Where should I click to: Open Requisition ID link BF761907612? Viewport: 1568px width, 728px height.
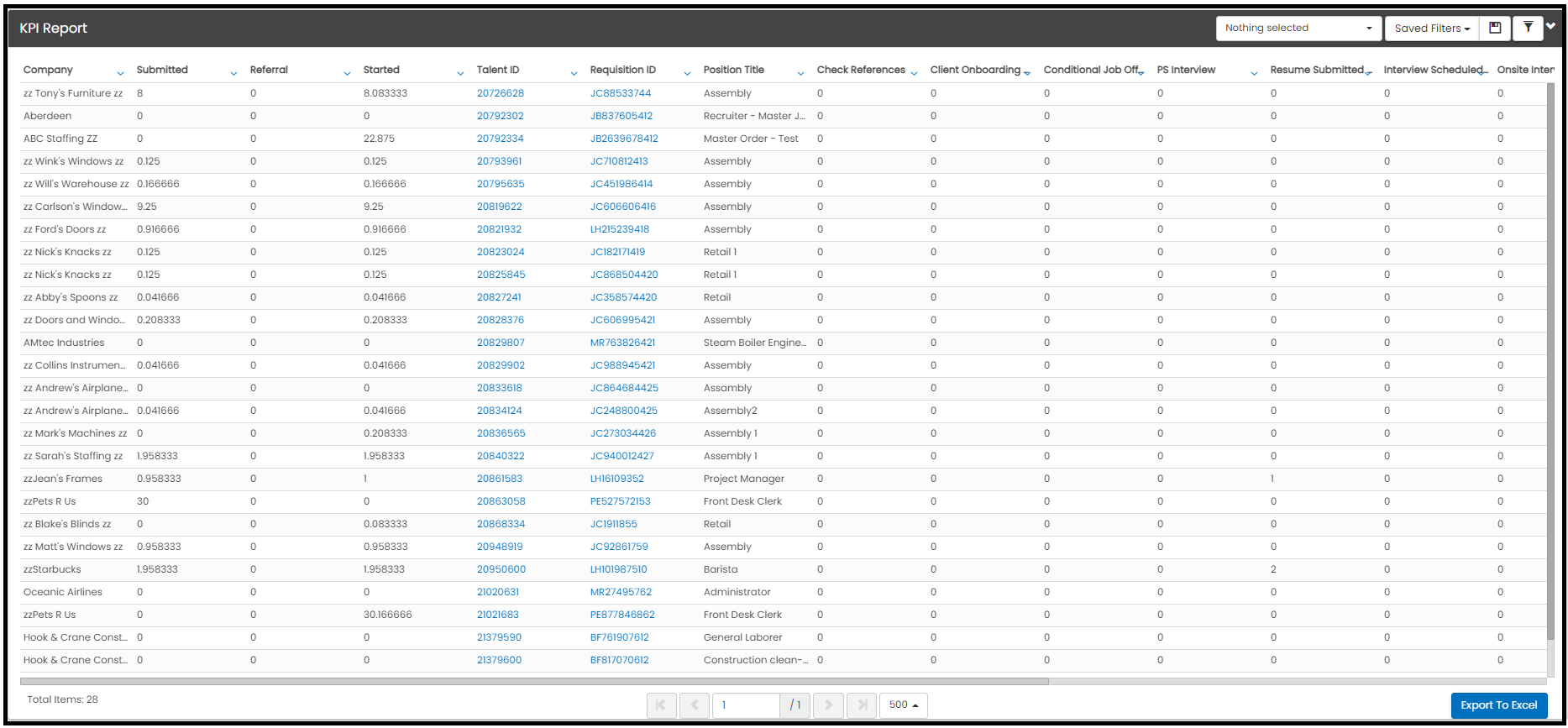620,637
